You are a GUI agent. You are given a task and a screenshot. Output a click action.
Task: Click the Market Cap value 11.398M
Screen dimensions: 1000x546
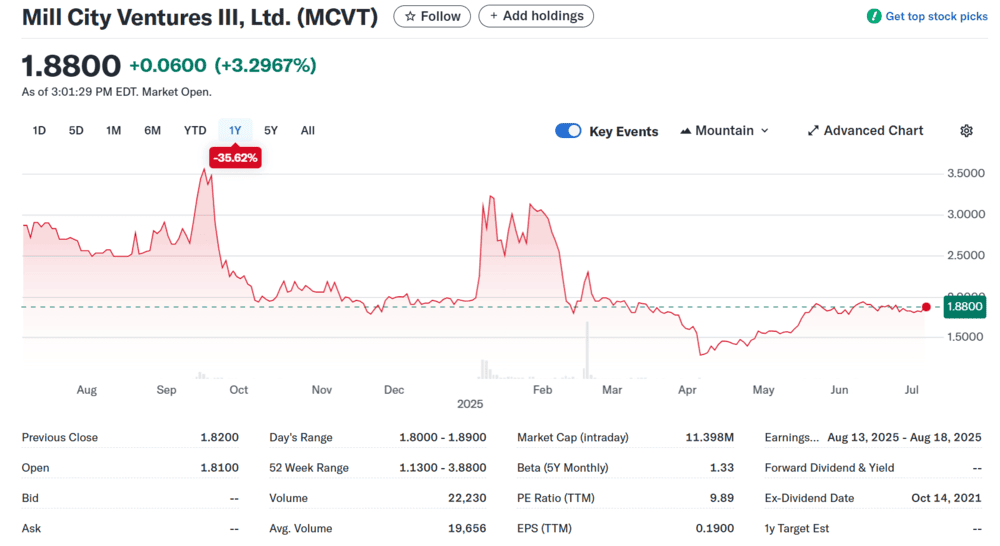[x=709, y=438]
